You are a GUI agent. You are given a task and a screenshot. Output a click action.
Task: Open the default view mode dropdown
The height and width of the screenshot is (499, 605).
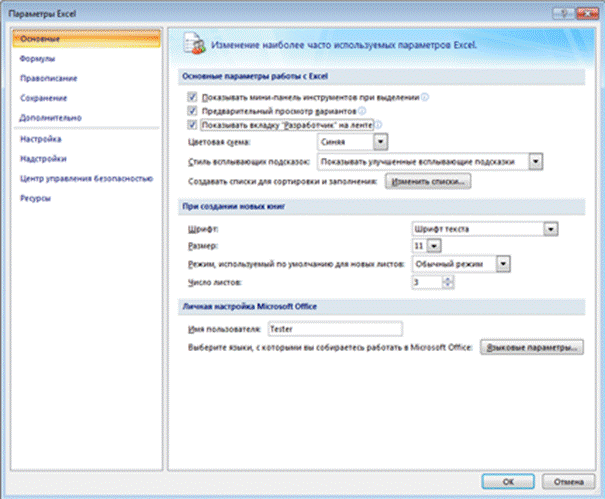tap(503, 264)
